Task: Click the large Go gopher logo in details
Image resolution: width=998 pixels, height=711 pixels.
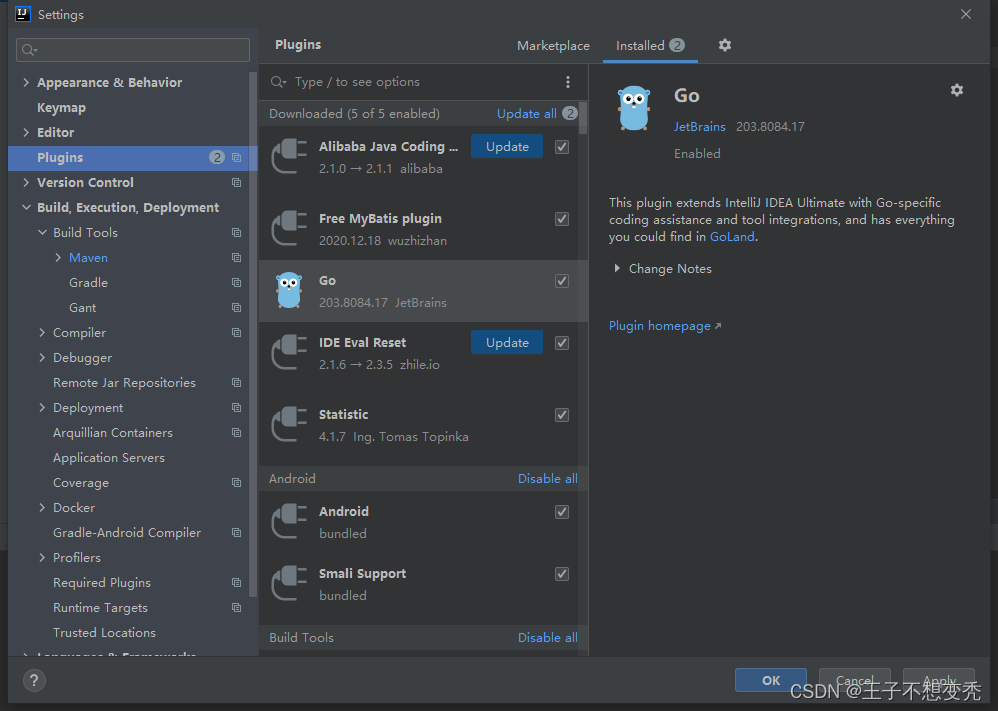Action: (634, 108)
